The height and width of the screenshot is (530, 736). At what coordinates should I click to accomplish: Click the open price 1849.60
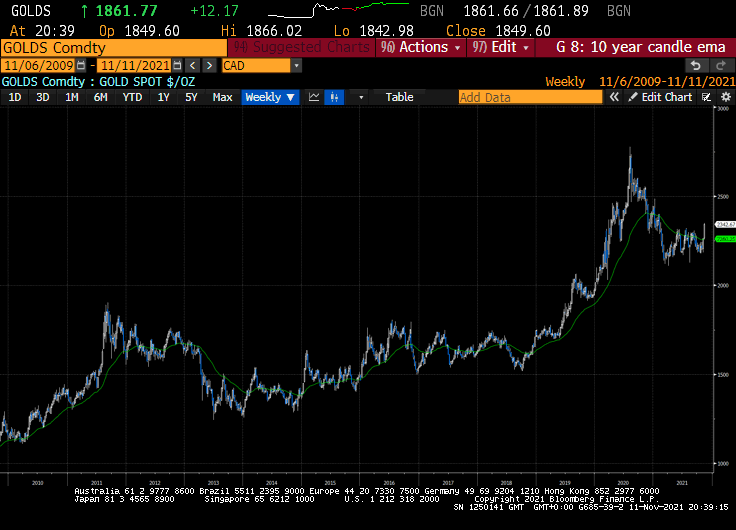[x=152, y=31]
